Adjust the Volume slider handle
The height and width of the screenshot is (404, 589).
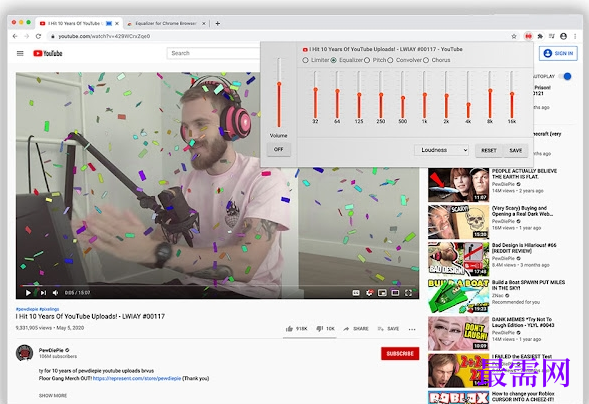[x=279, y=84]
